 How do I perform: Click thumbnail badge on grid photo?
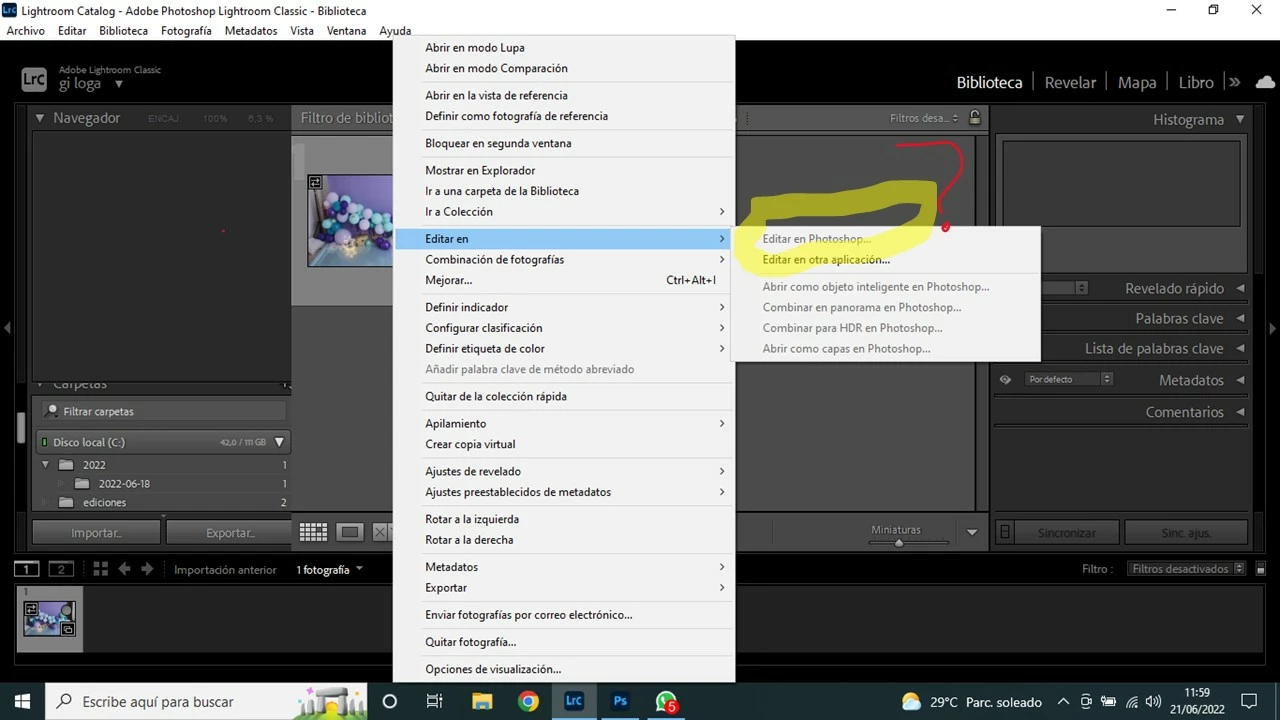(315, 182)
